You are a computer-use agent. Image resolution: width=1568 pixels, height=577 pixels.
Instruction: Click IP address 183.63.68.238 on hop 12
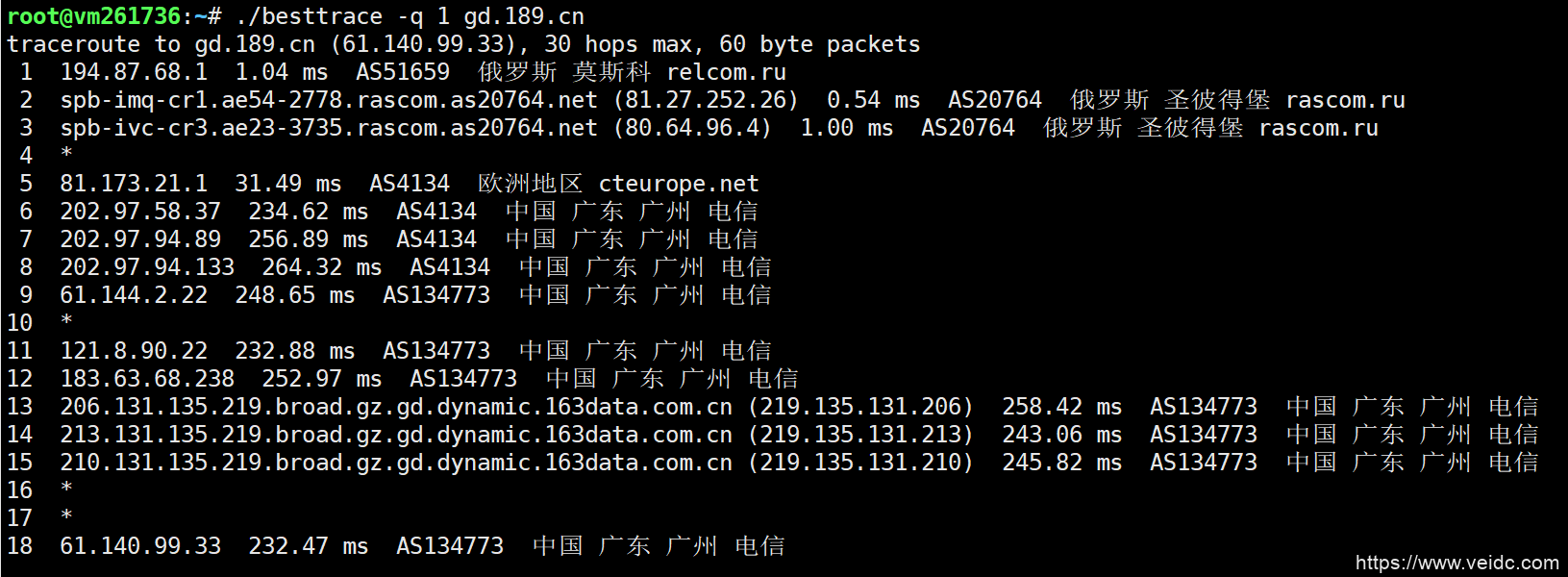(x=147, y=379)
